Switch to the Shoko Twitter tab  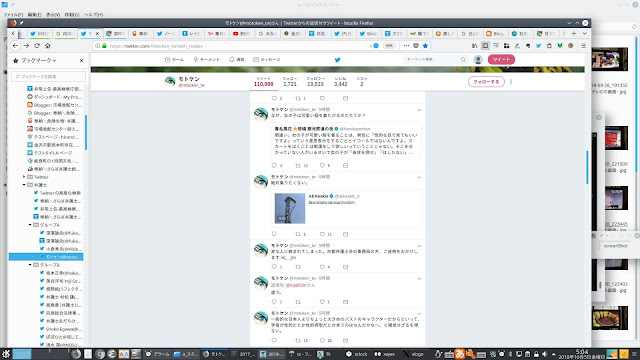pyautogui.click(x=369, y=33)
